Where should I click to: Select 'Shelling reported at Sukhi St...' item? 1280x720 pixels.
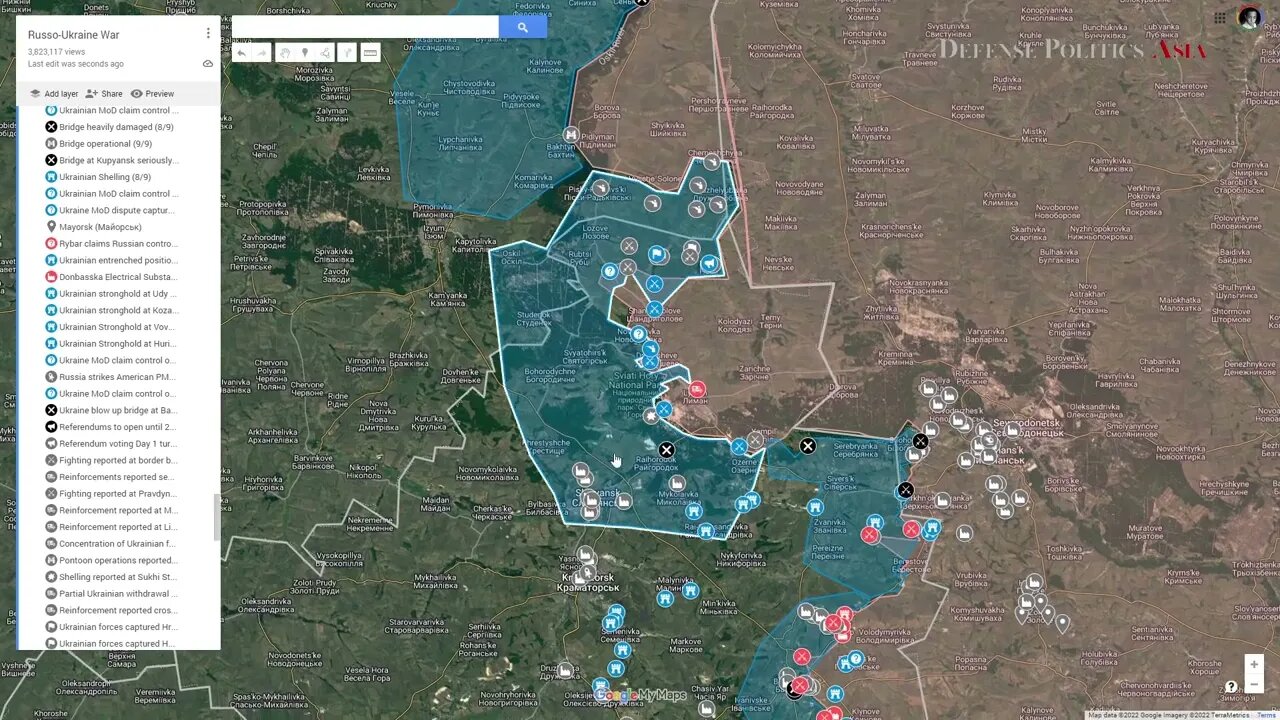(x=118, y=577)
